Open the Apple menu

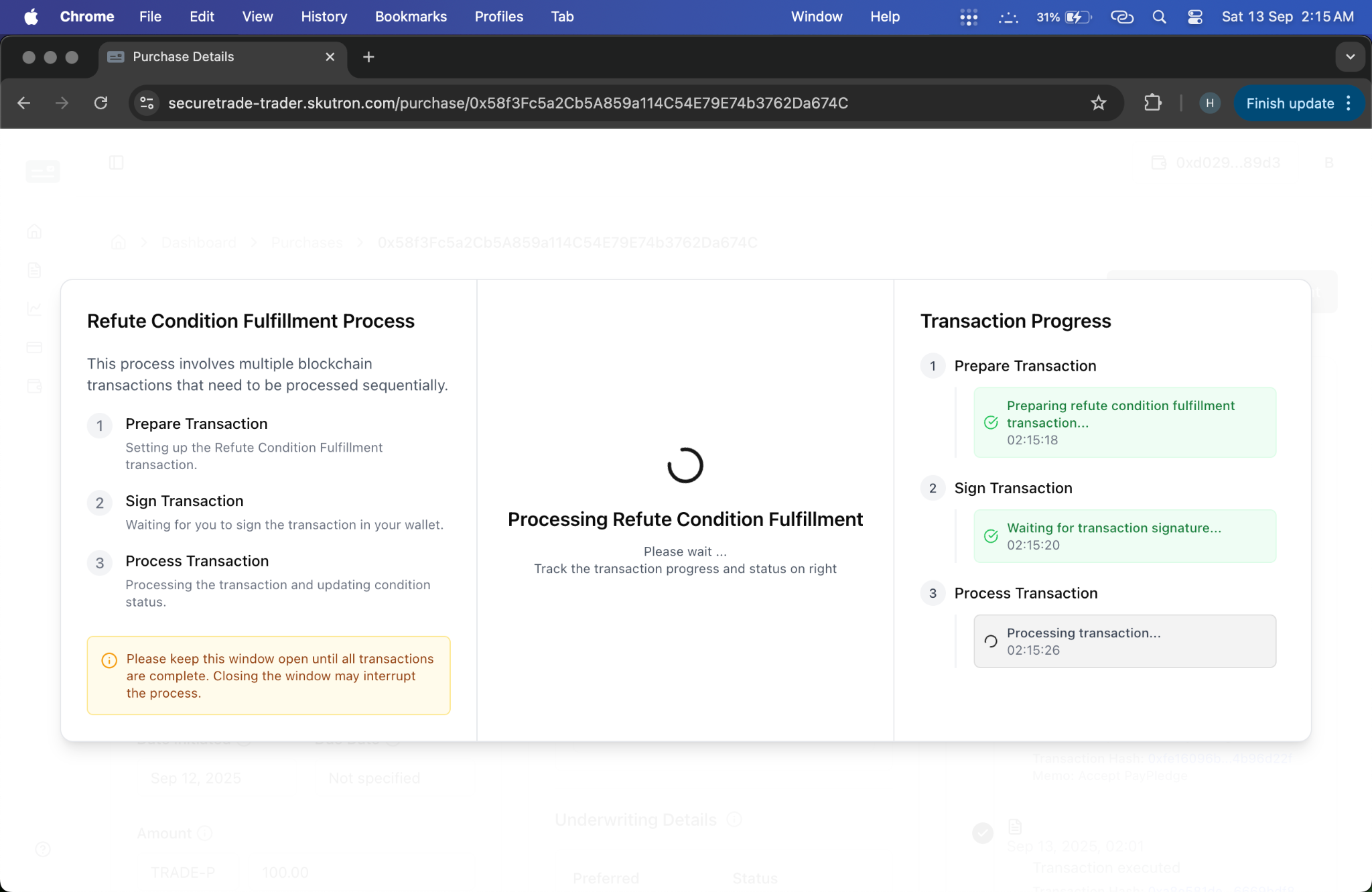pyautogui.click(x=31, y=17)
